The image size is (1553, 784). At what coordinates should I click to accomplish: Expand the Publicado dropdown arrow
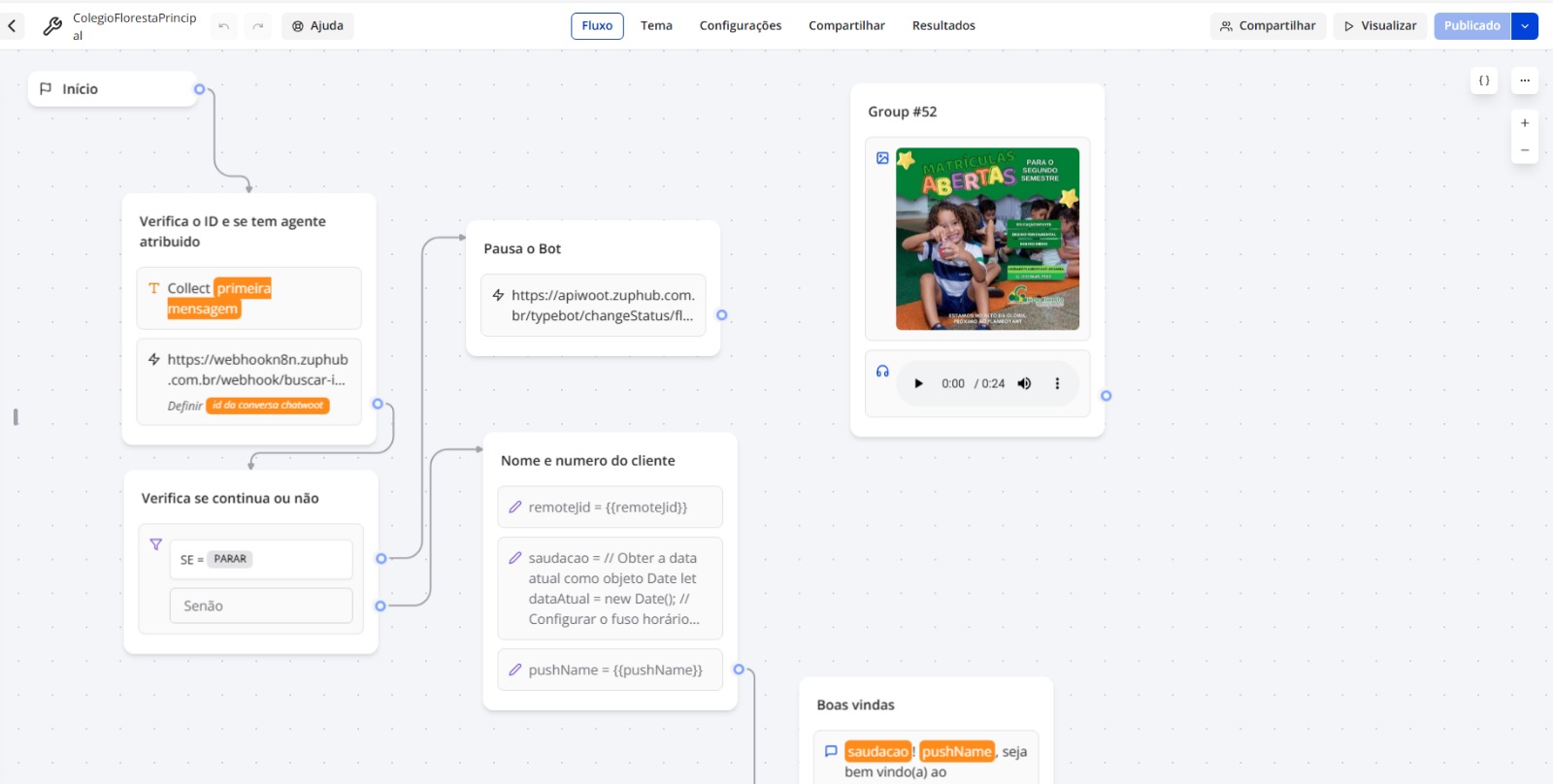click(x=1525, y=26)
